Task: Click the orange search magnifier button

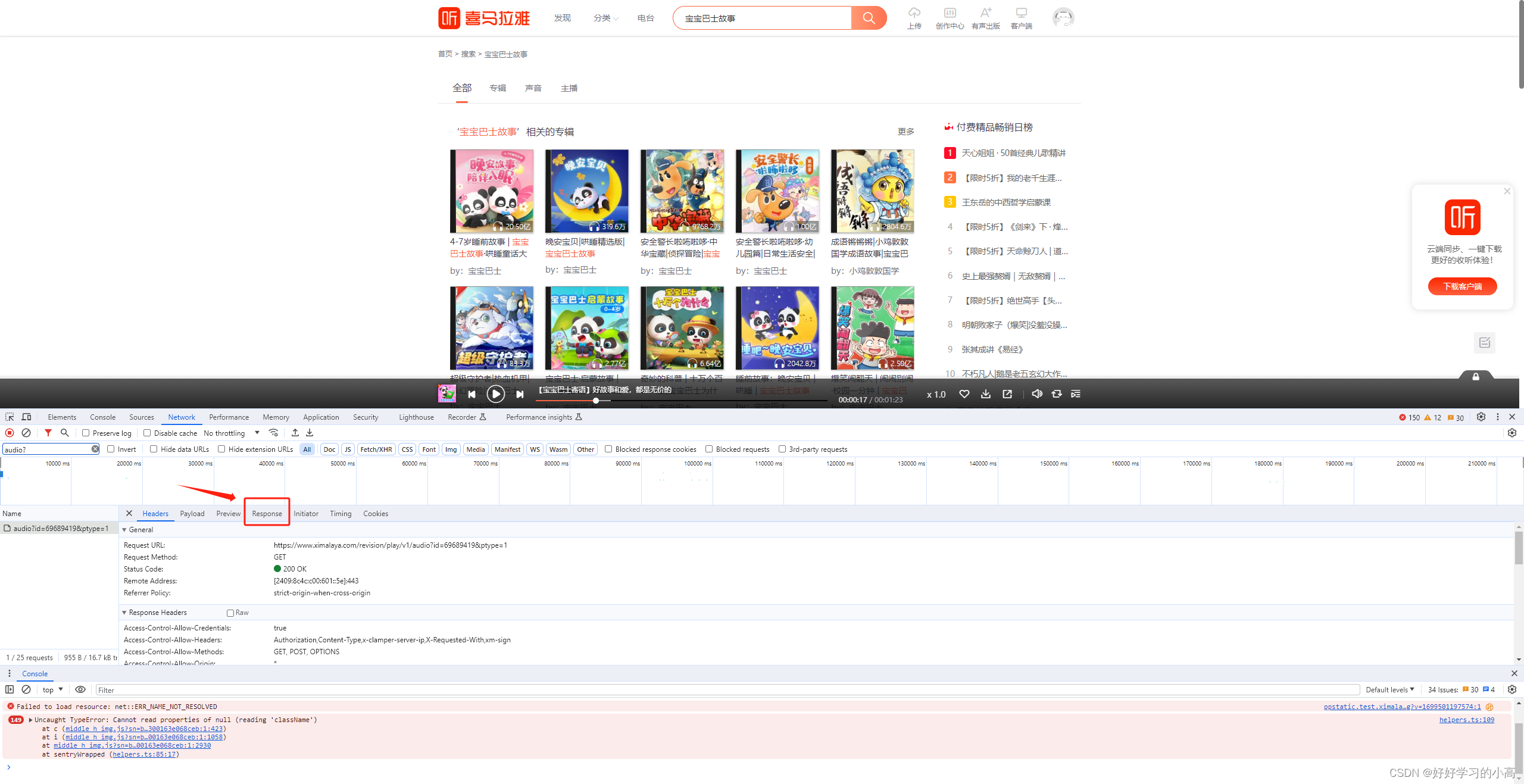Action: pos(869,18)
